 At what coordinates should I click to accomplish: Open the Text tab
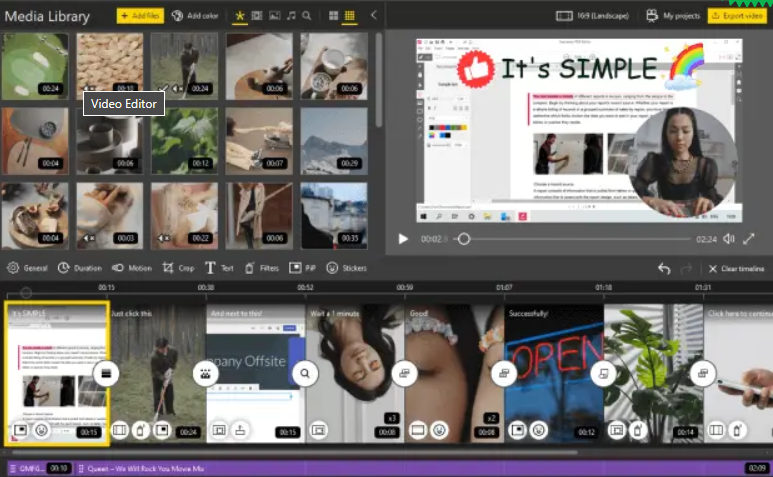tap(219, 268)
